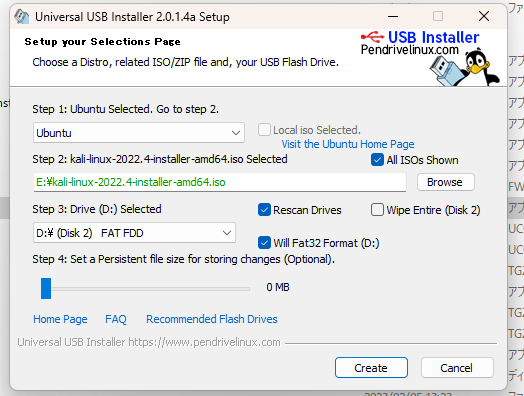
Task: Open Recommended Flash Drives link
Action: (212, 319)
